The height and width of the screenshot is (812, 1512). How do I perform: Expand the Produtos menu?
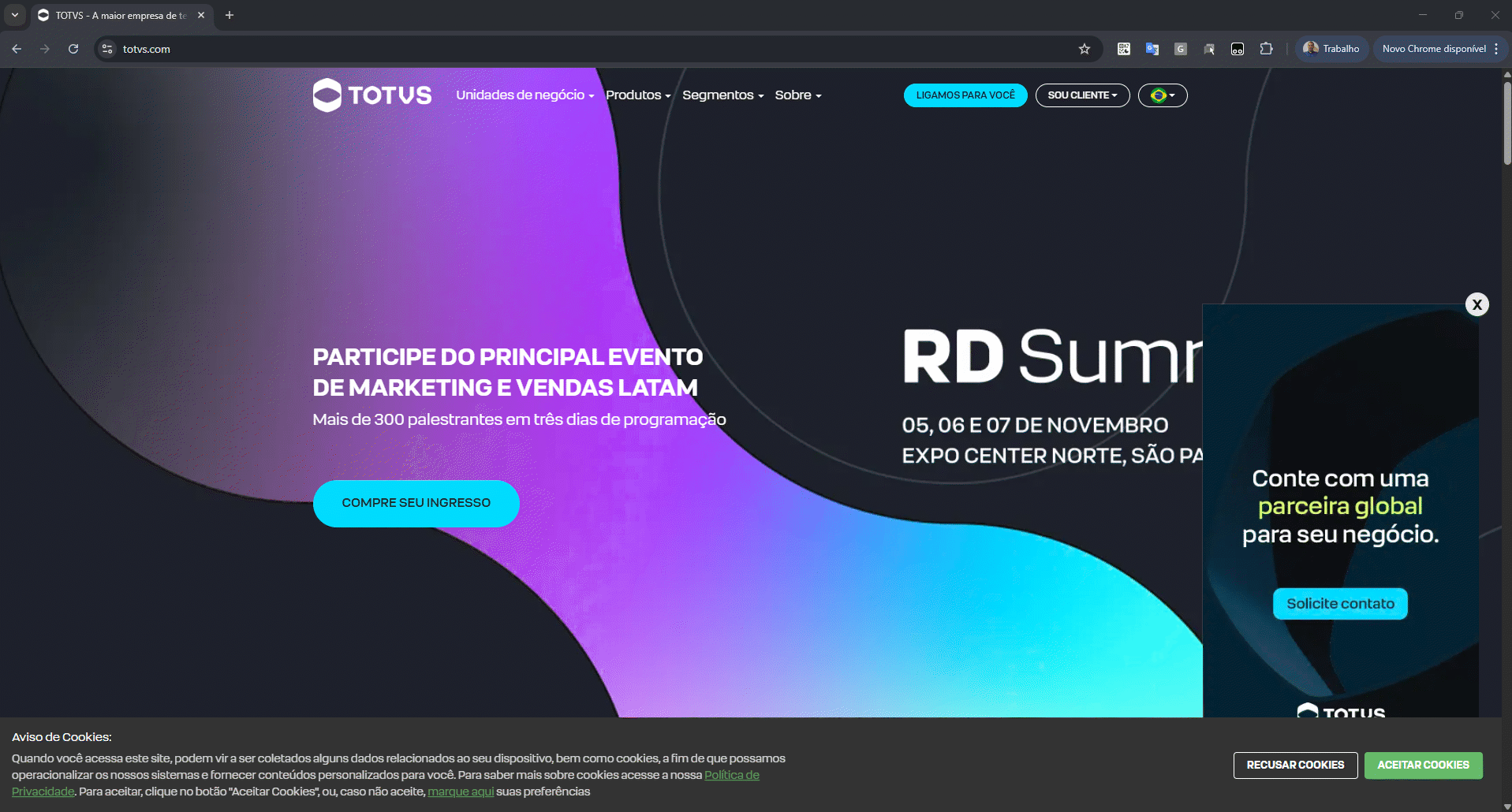click(638, 95)
